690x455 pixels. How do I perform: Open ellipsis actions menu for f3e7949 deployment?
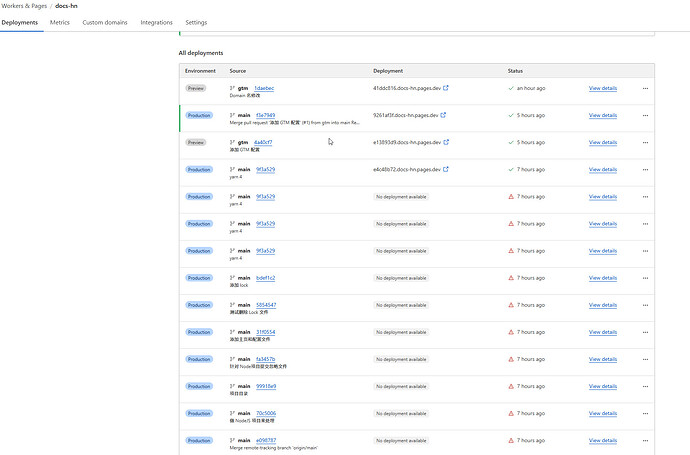click(x=645, y=115)
